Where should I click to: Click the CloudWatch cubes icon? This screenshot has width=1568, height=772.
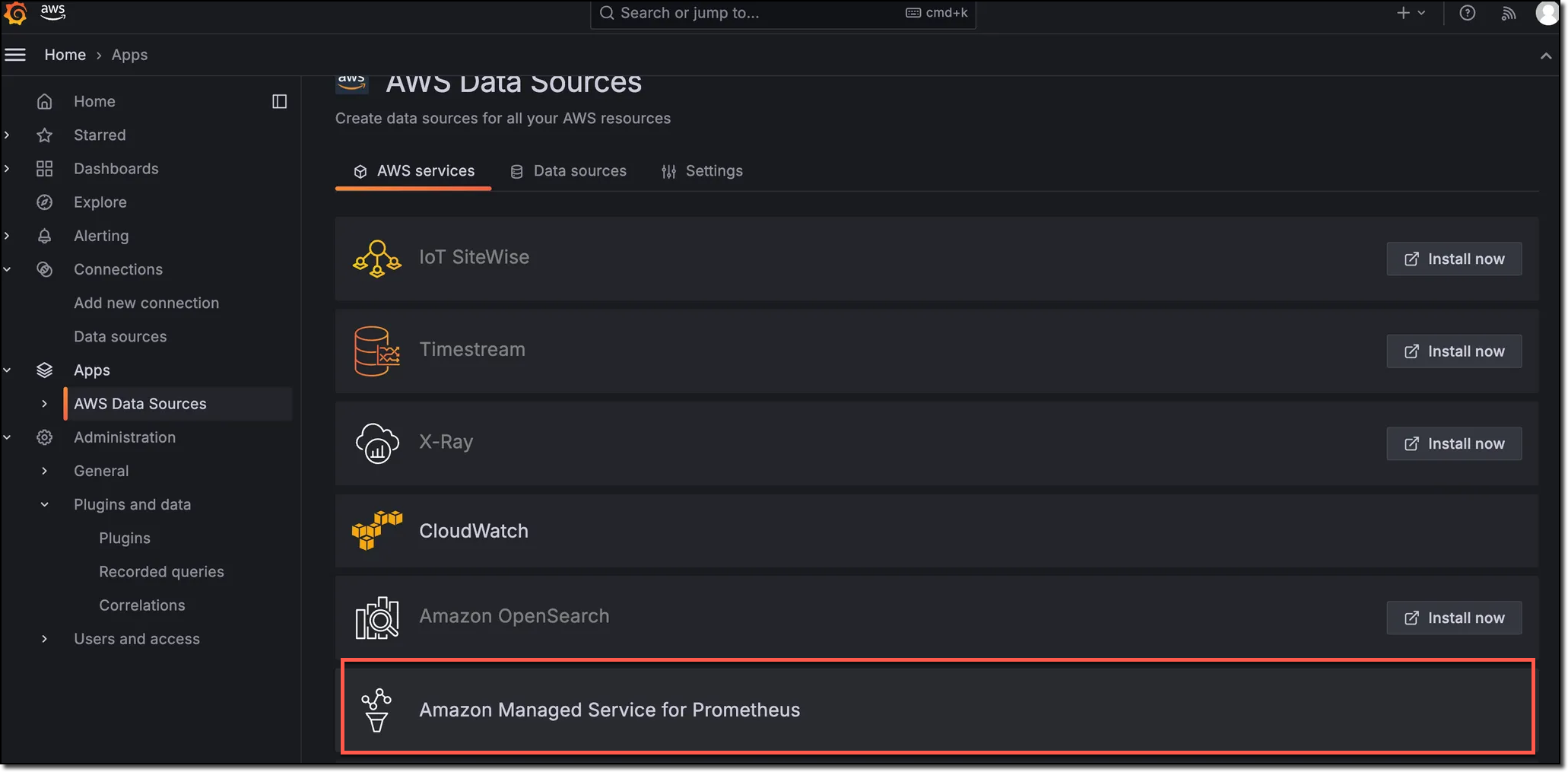pos(376,531)
